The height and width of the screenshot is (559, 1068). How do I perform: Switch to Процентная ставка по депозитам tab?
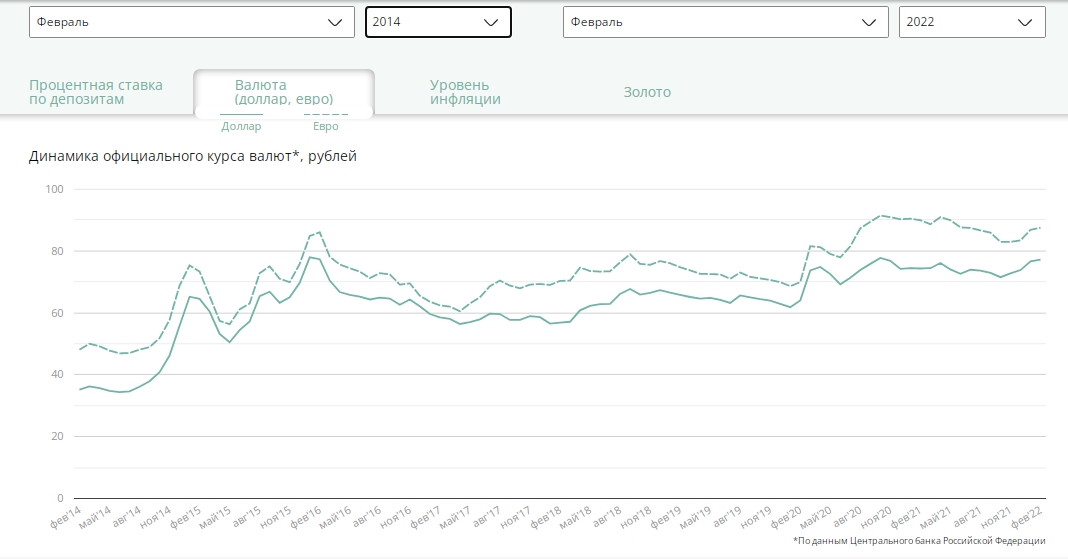click(95, 92)
